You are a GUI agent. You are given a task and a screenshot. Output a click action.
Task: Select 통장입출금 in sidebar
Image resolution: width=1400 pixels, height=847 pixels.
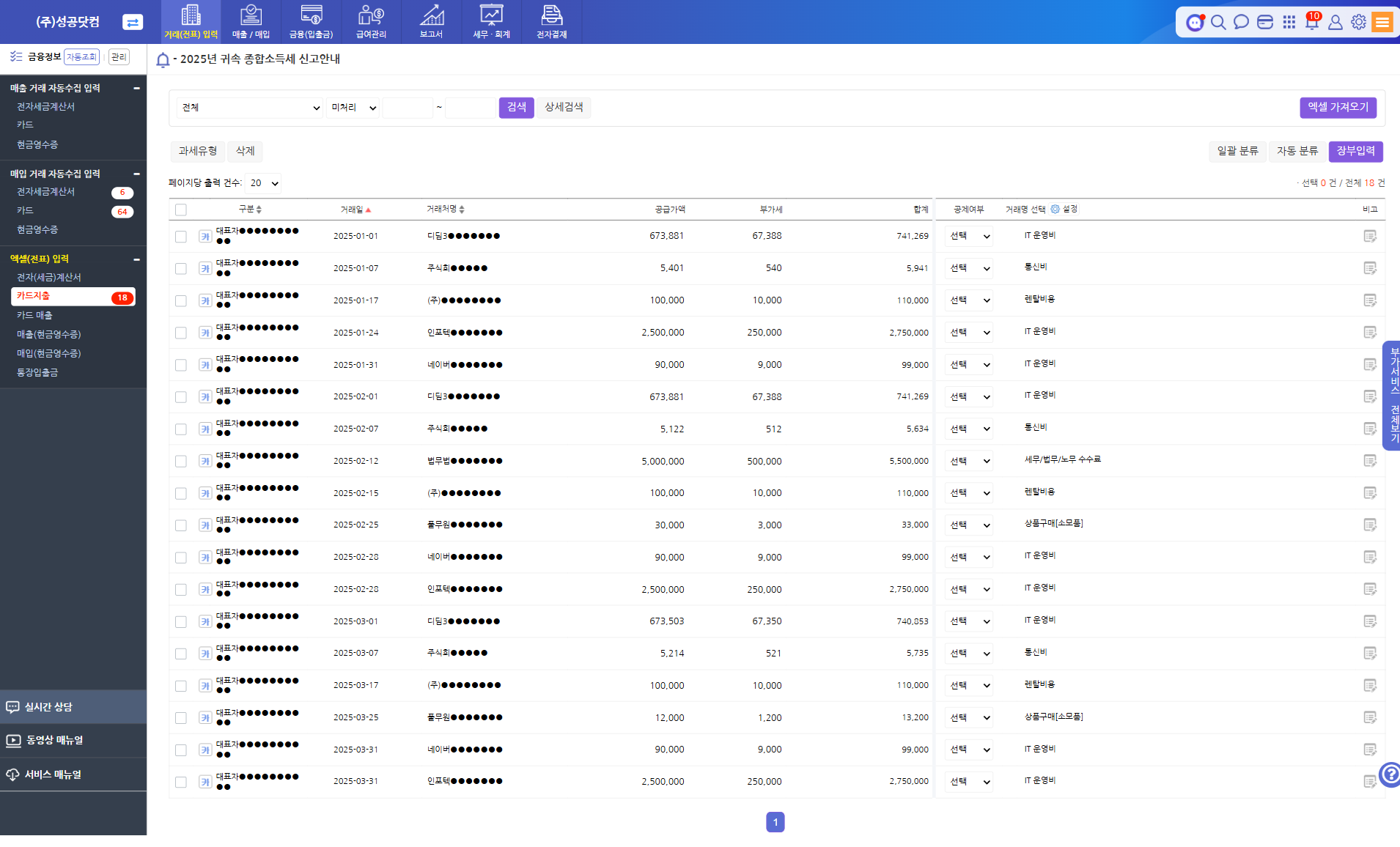pyautogui.click(x=37, y=372)
